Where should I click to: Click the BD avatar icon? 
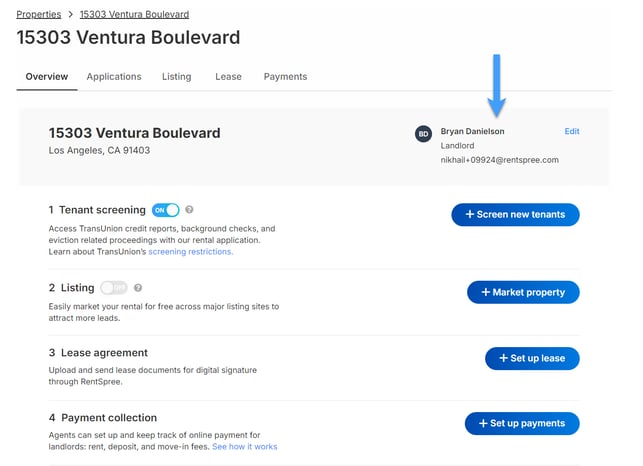coord(423,134)
